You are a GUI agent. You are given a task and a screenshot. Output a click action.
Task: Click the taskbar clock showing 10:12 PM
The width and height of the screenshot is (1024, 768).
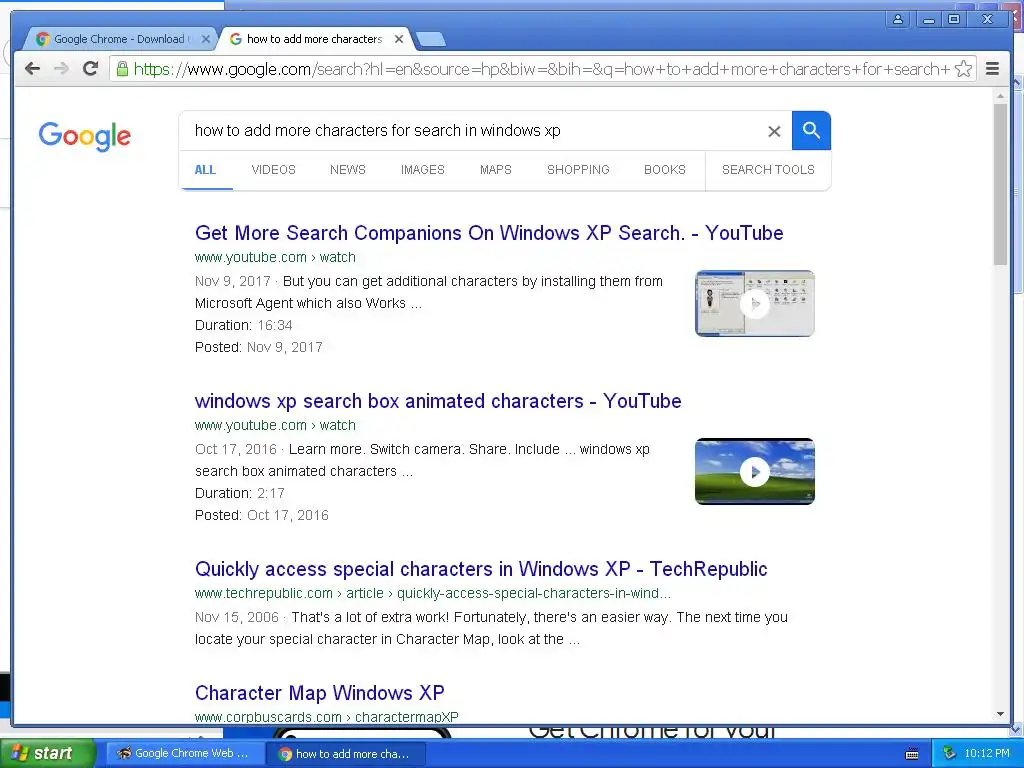tap(986, 753)
